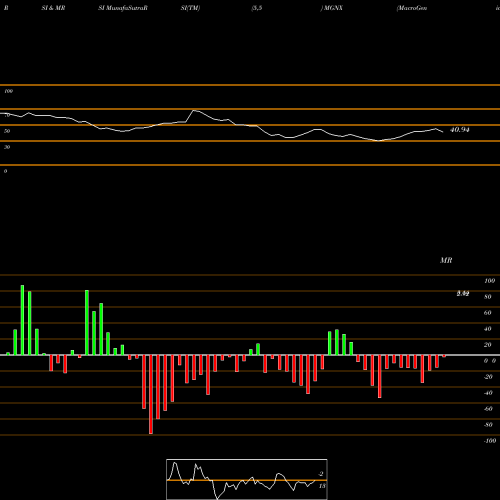Click the 100 label on right MR axis
Image resolution: width=500 pixels, height=500 pixels.
(x=490, y=281)
